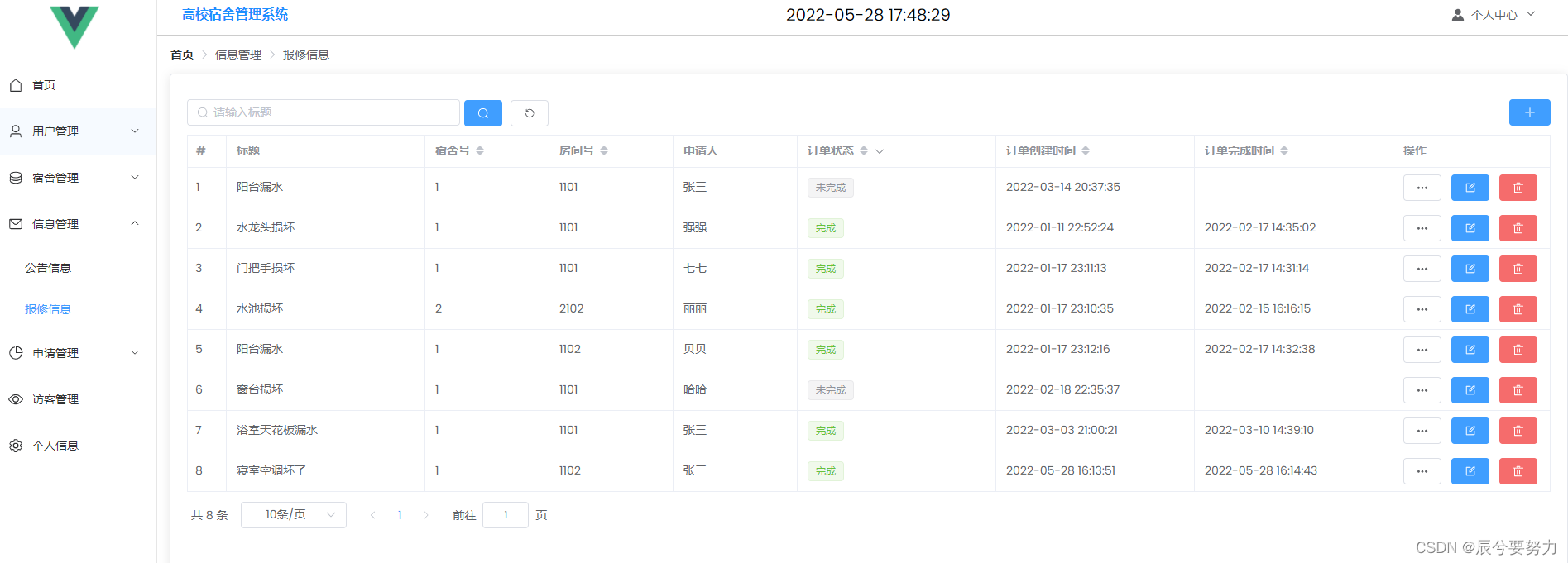Delete the 窗台损坏 record
Image resolution: width=1568 pixels, height=563 pixels.
1518,390
